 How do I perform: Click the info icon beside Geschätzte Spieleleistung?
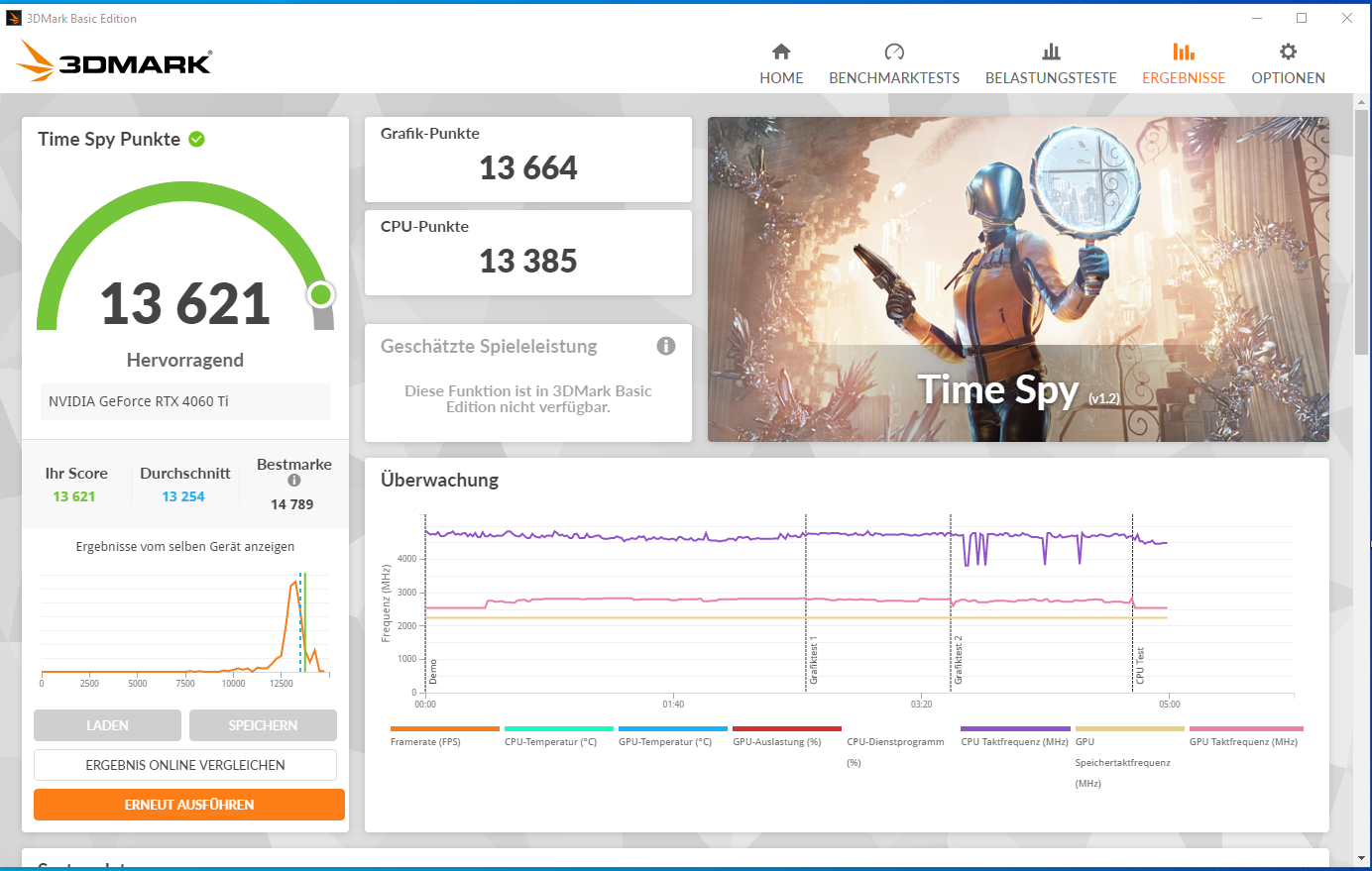(666, 346)
